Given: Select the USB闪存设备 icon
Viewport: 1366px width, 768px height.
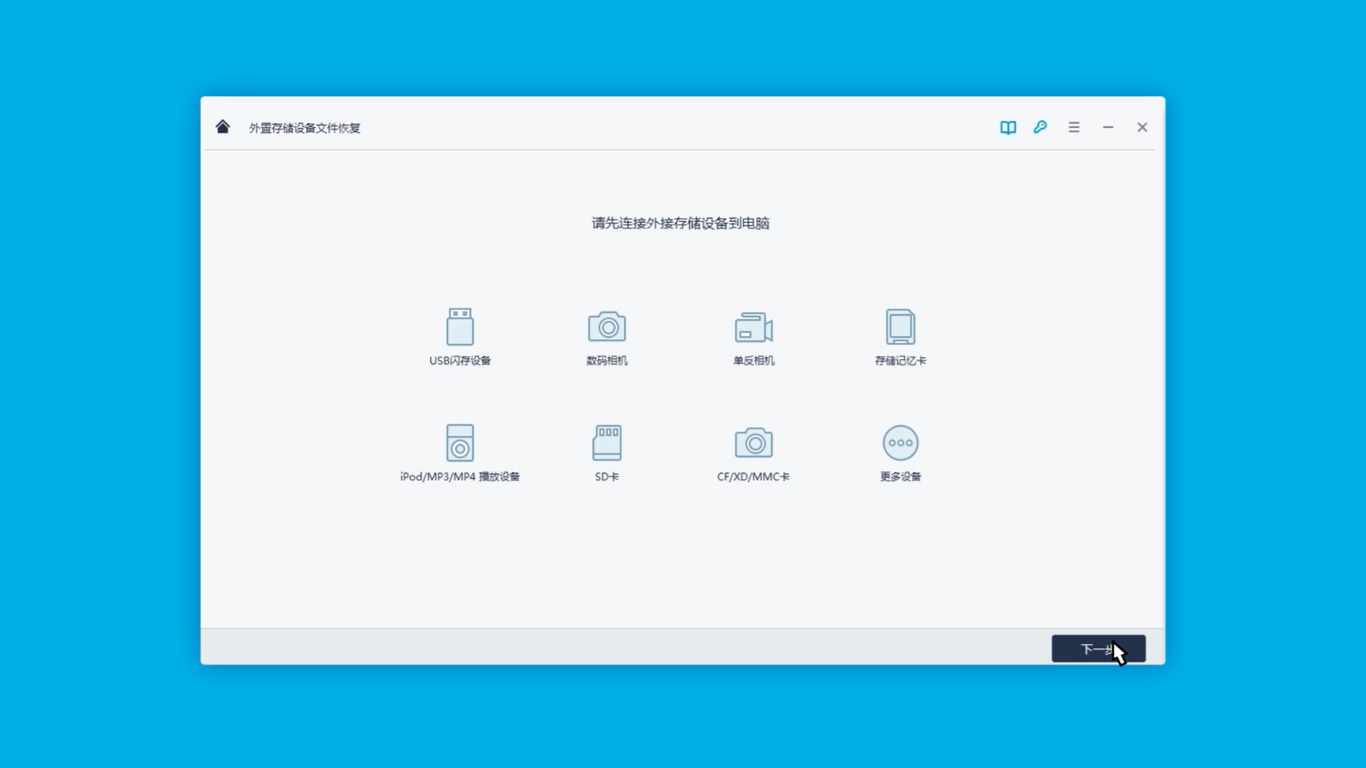Looking at the screenshot, I should click(x=460, y=327).
